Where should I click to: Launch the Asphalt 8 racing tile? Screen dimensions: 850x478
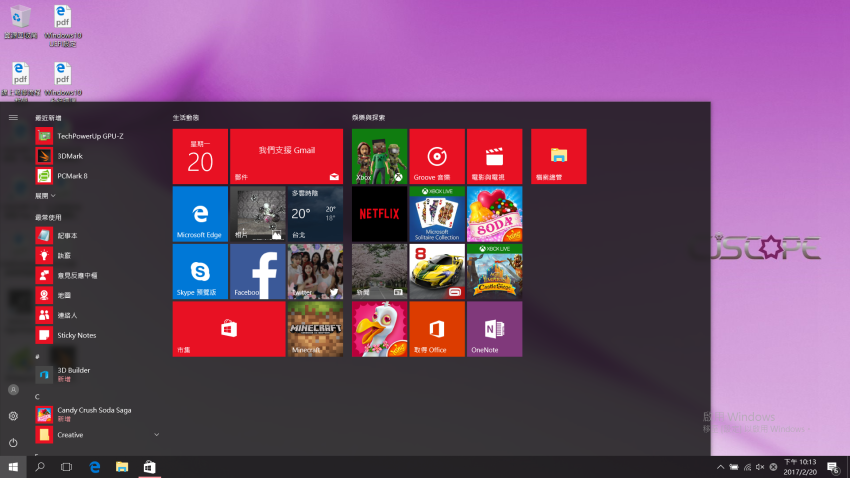pos(437,272)
